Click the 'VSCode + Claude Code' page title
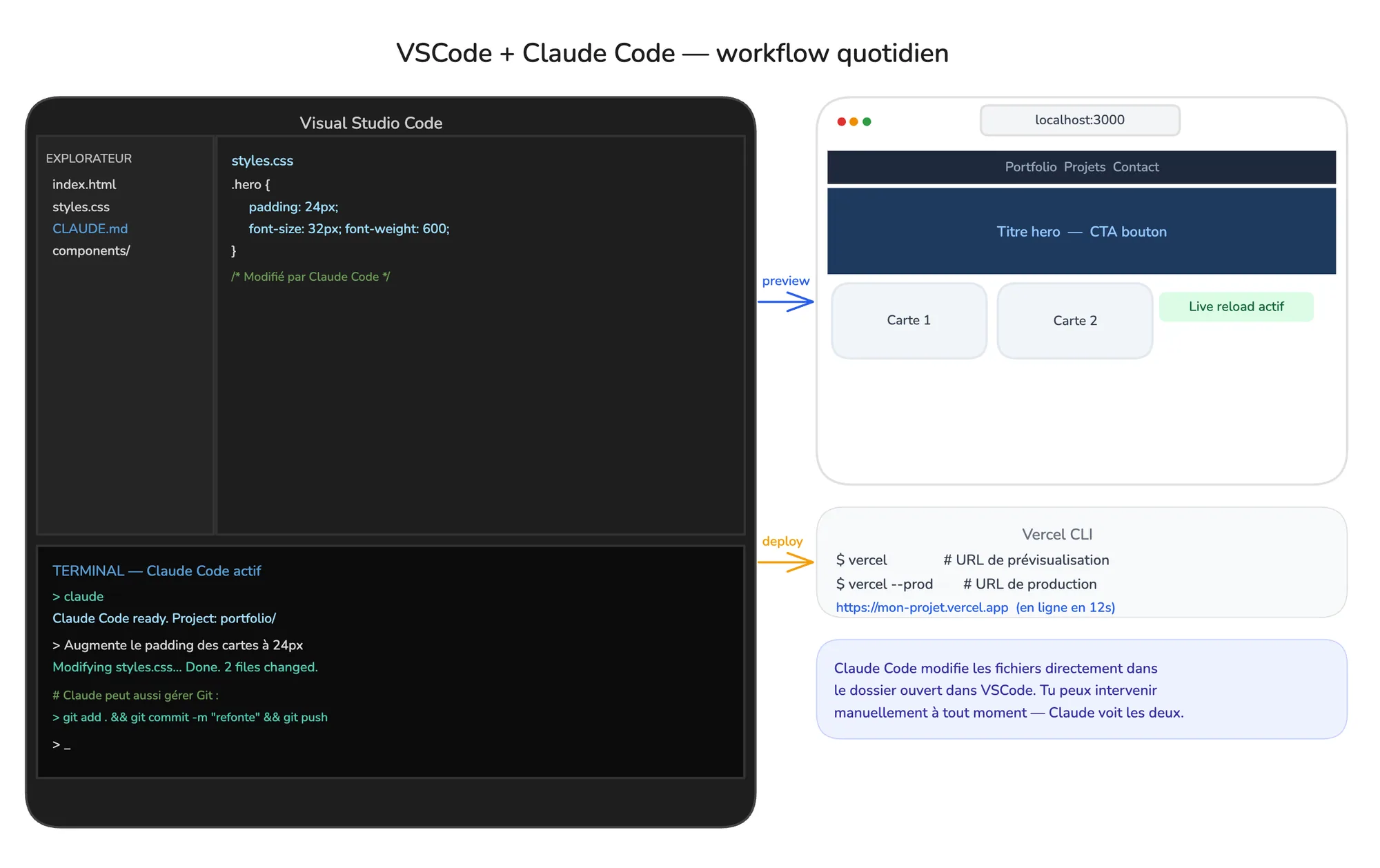This screenshot has width=1380, height=868. pos(673,53)
